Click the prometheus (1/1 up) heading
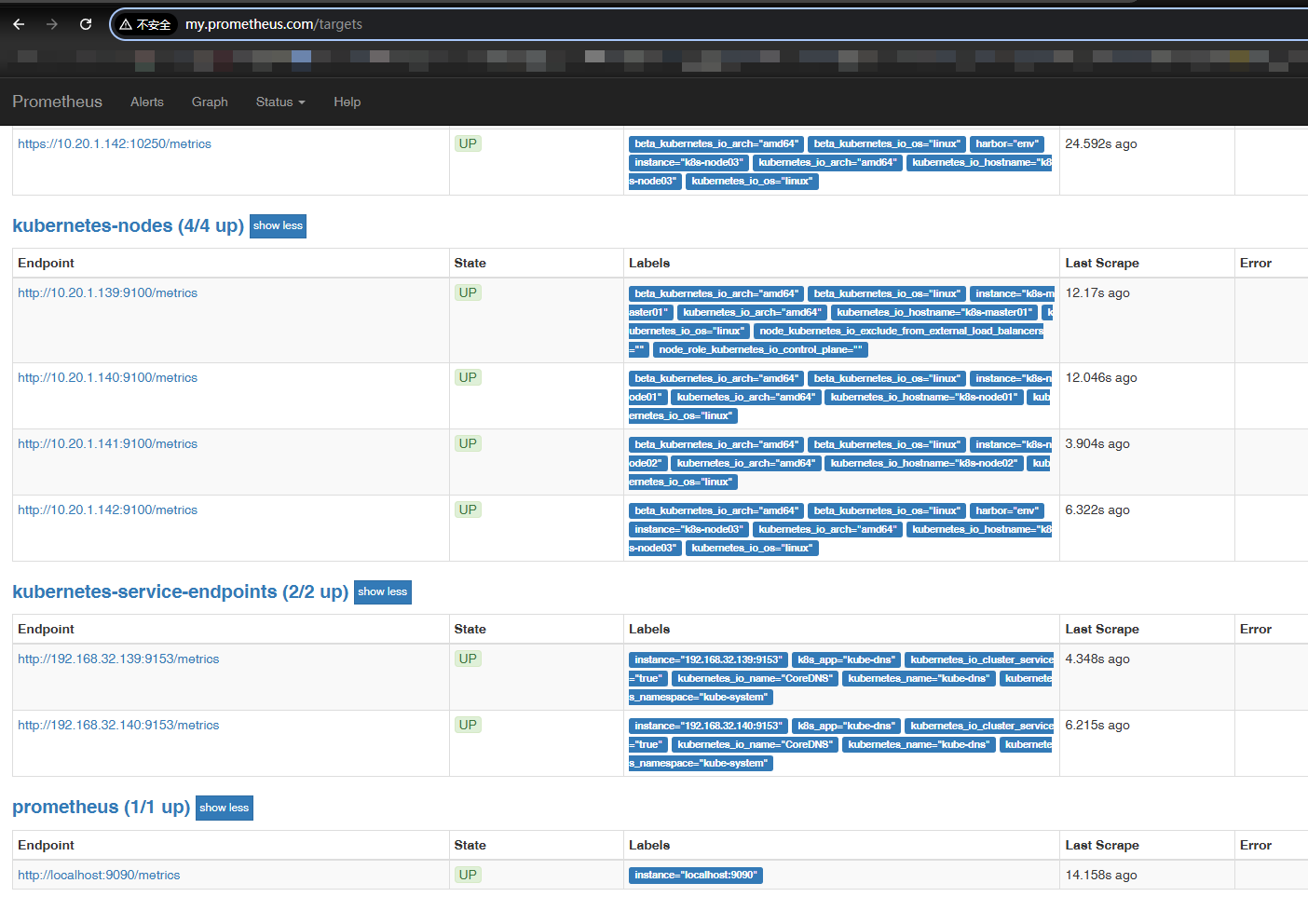The height and width of the screenshot is (924, 1308). click(101, 807)
